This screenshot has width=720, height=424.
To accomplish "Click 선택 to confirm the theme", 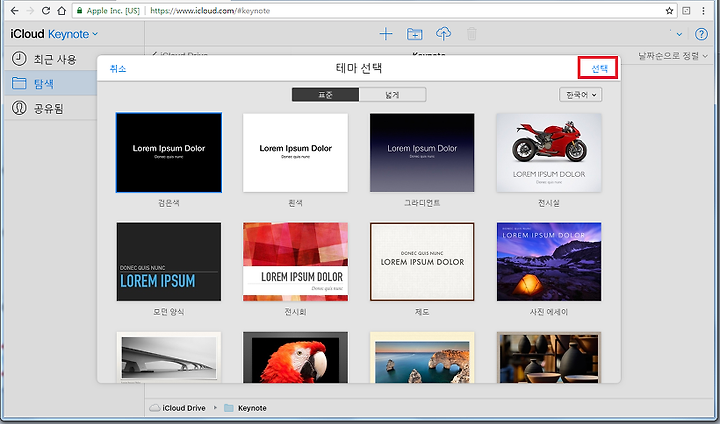I will pos(599,68).
